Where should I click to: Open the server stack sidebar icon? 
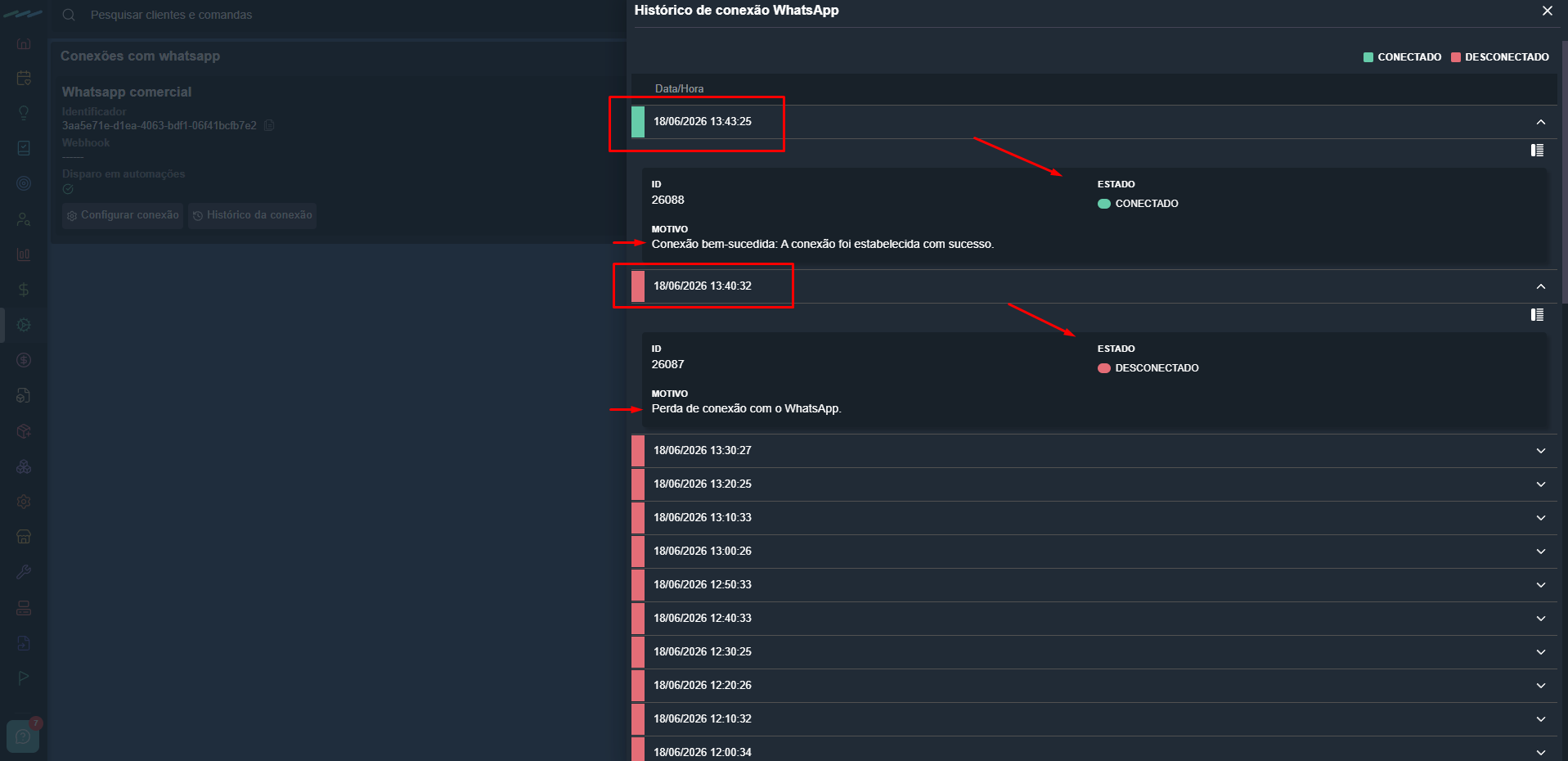tap(24, 608)
